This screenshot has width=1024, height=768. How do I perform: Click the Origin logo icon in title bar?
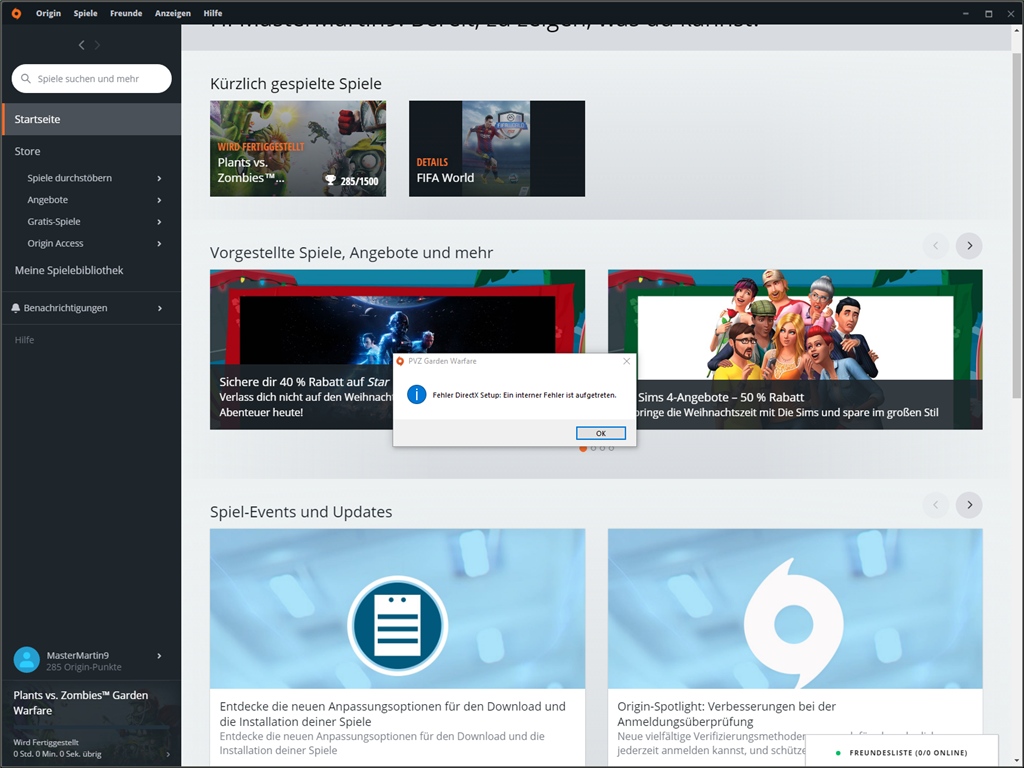point(16,13)
